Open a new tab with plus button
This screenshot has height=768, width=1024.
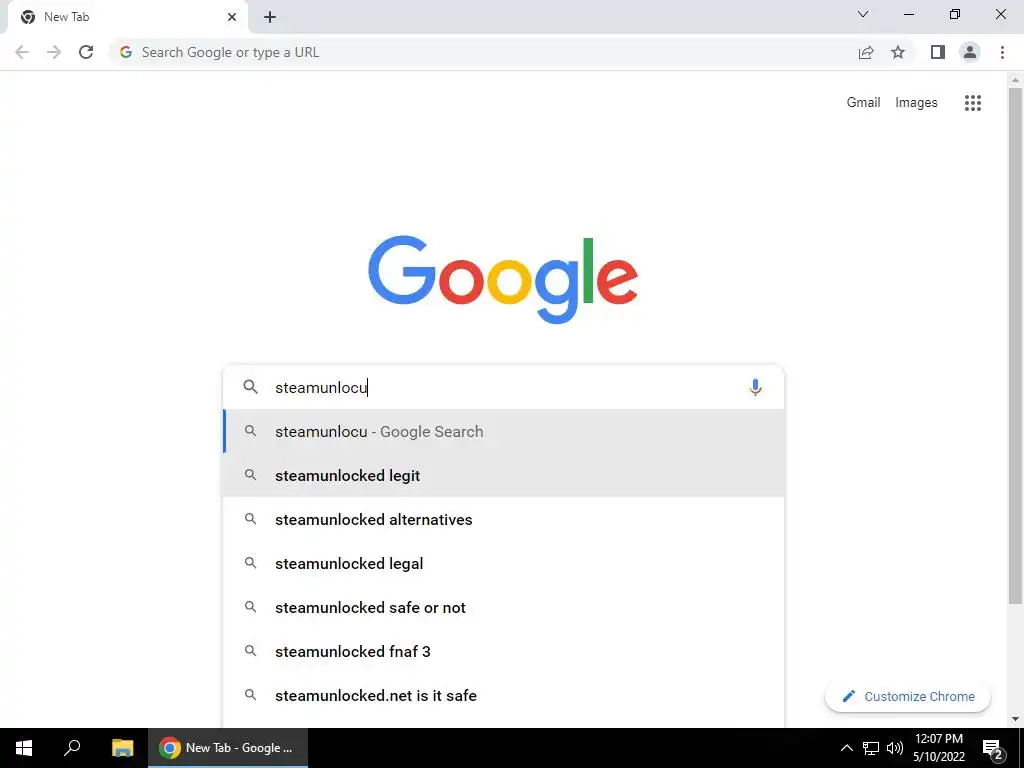pos(270,18)
